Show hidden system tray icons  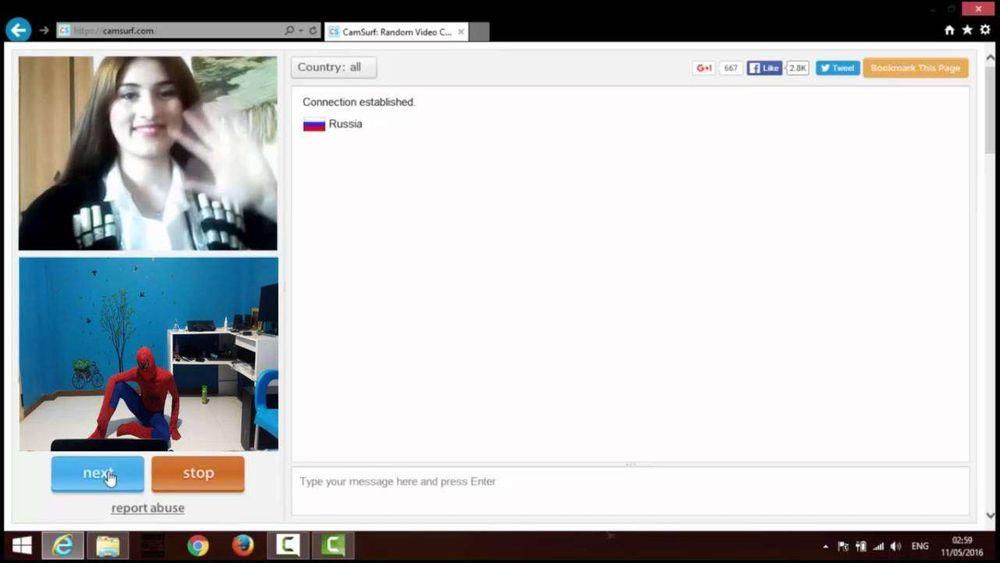click(x=825, y=547)
